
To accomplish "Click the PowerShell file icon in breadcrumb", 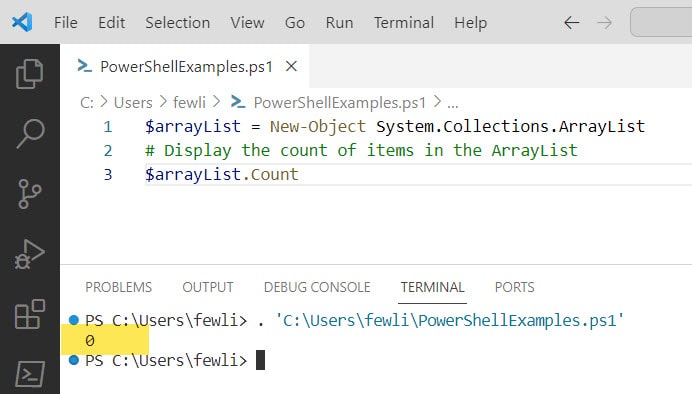I will [x=238, y=102].
